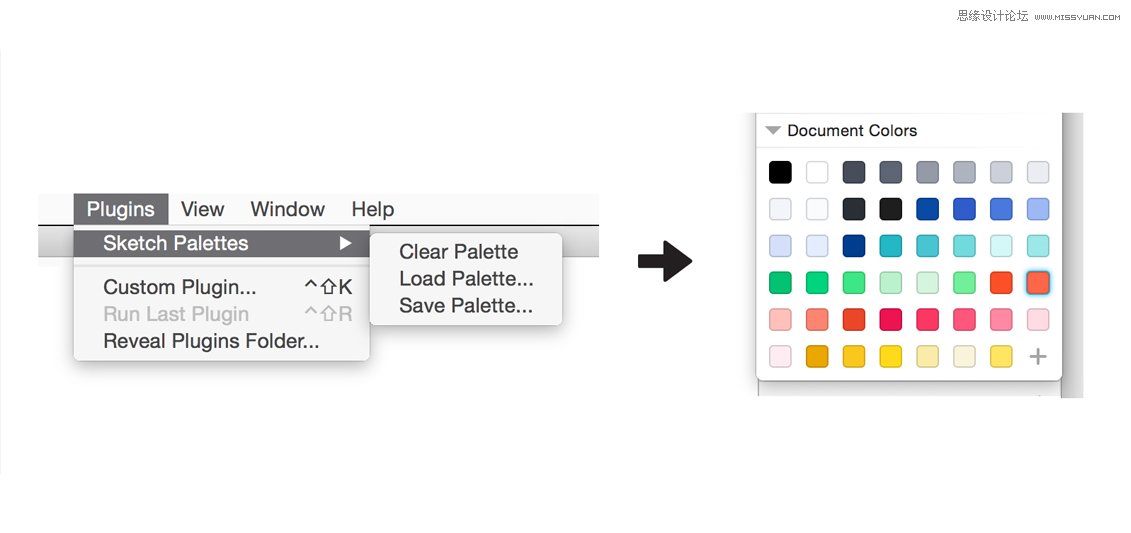Choose the white swatch next to black
The height and width of the screenshot is (533, 1131).
tap(817, 172)
